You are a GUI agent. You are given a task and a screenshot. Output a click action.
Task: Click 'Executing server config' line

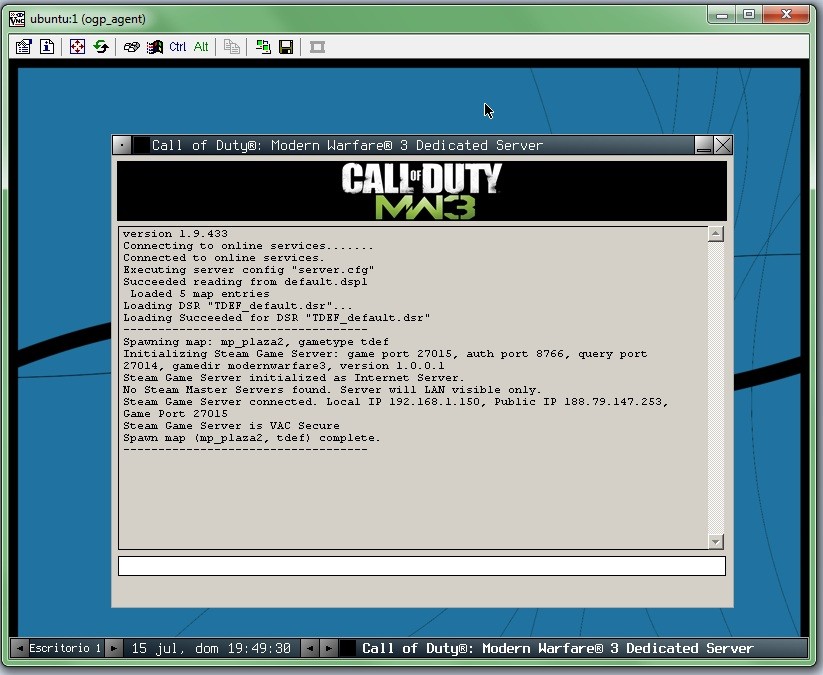pyautogui.click(x=249, y=270)
